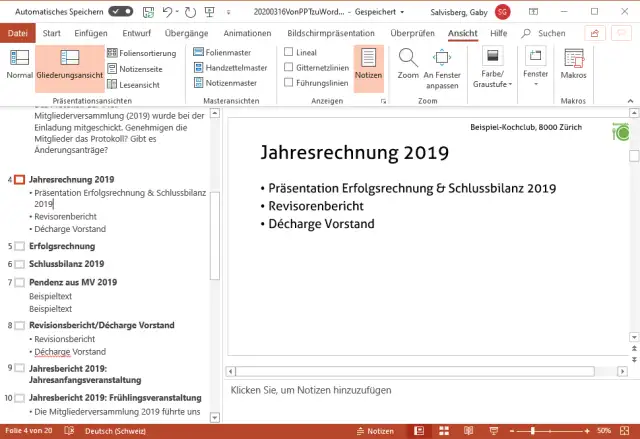Click the Save icon in title bar
640x439 pixels.
pos(148,12)
